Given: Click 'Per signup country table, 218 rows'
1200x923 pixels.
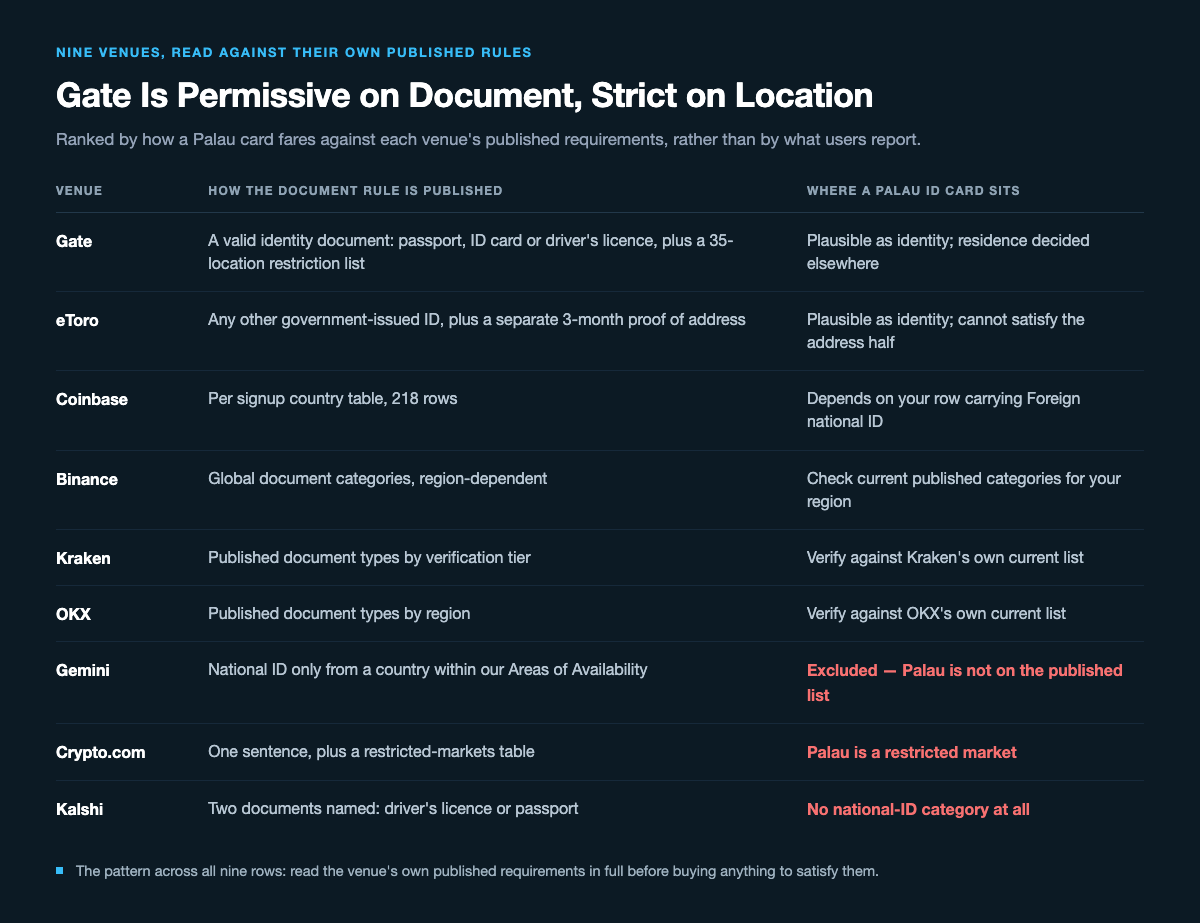Looking at the screenshot, I should click(x=333, y=399).
